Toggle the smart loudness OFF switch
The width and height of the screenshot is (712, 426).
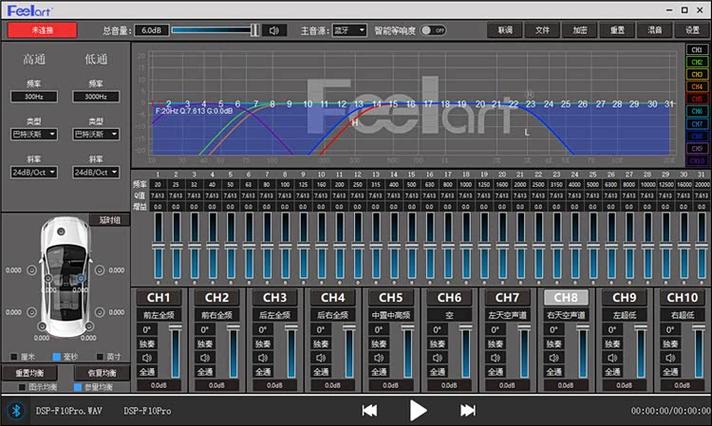coord(433,30)
